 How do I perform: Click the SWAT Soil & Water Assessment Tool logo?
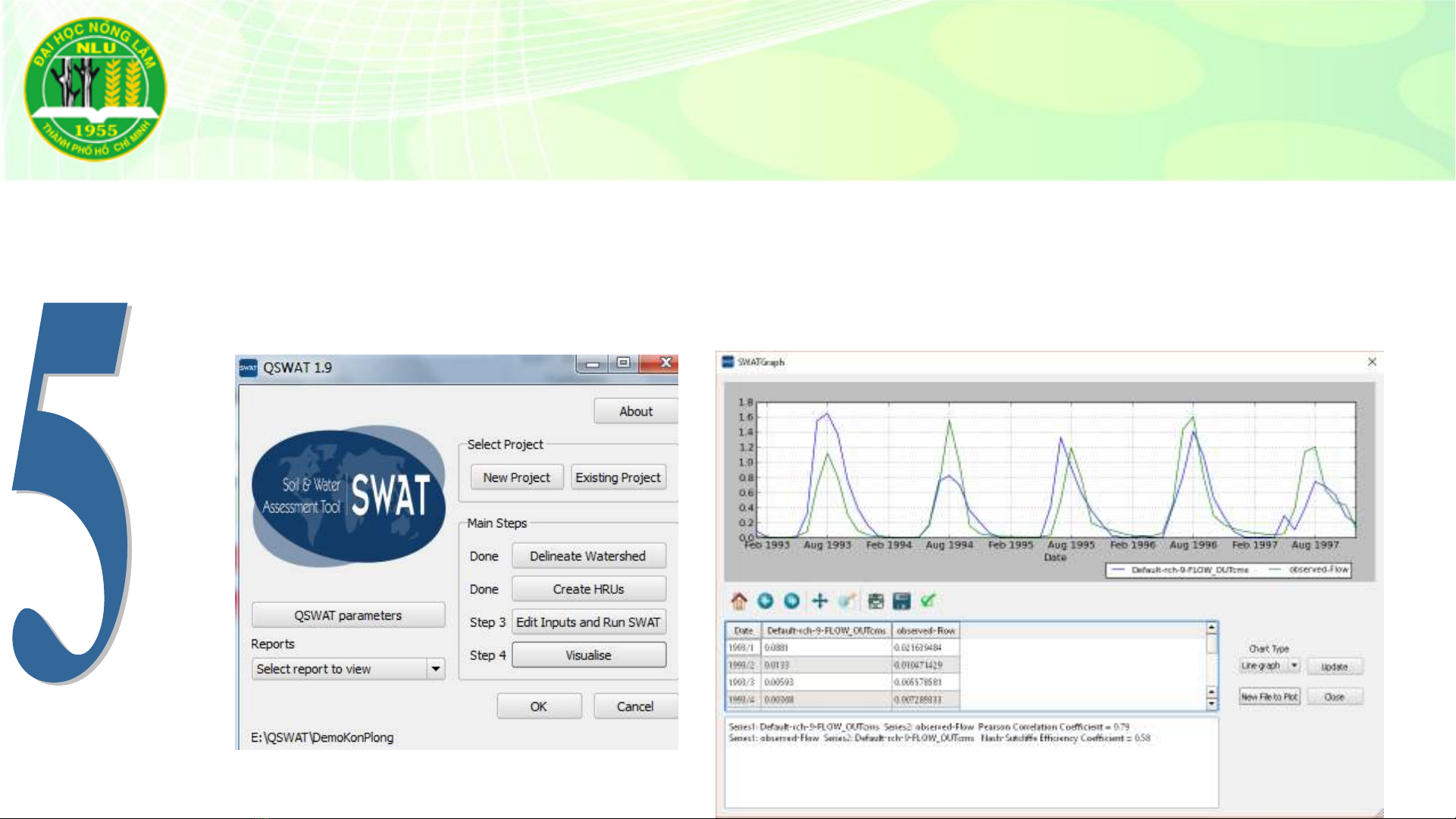click(348, 495)
